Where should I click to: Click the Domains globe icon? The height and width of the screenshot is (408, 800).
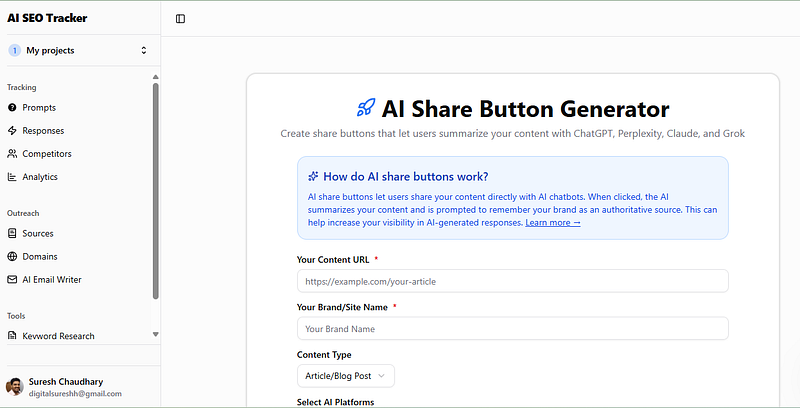tap(12, 257)
